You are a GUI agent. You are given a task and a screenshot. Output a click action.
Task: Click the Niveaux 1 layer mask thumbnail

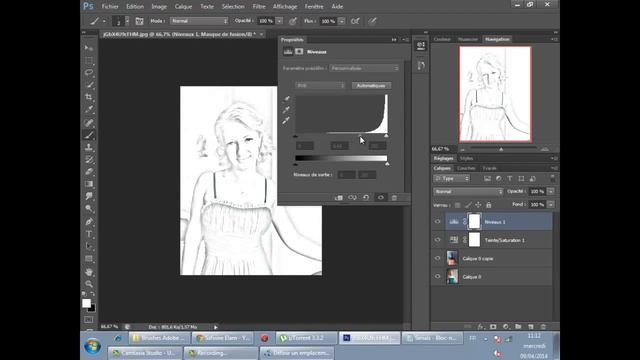474,222
